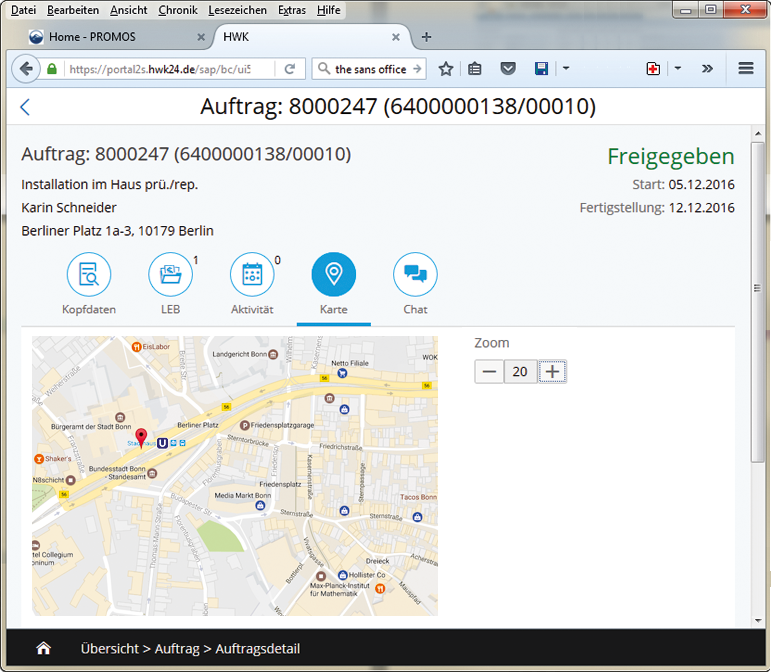Click the Pocket icon in toolbar
The image size is (771, 672).
point(508,69)
